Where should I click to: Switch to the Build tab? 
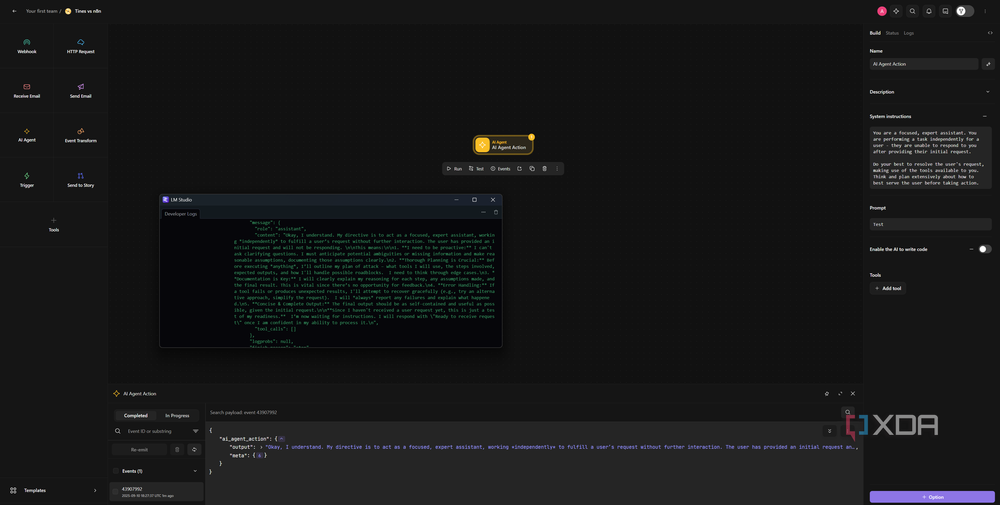point(875,33)
